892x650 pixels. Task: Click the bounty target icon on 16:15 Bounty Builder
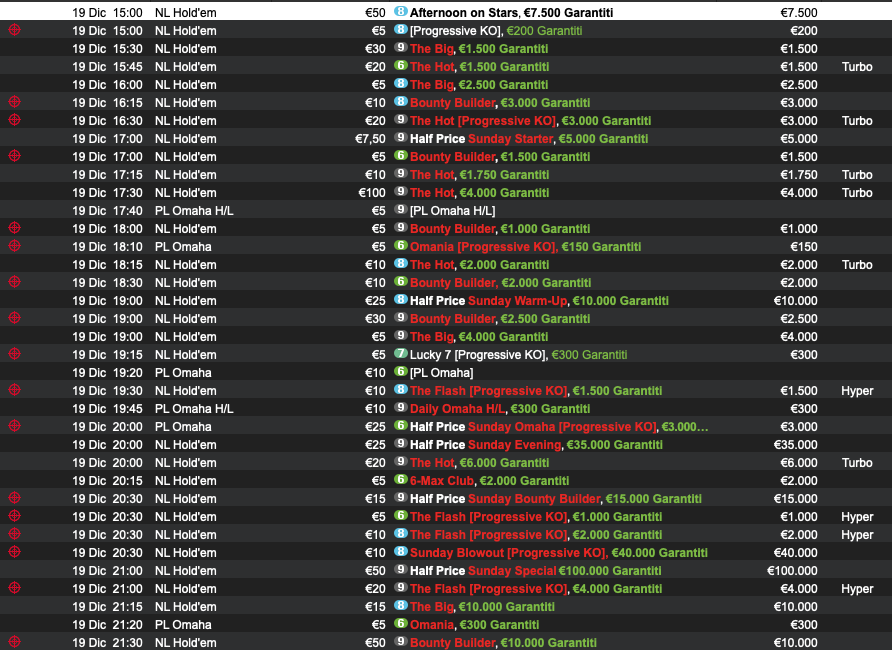tap(15, 102)
